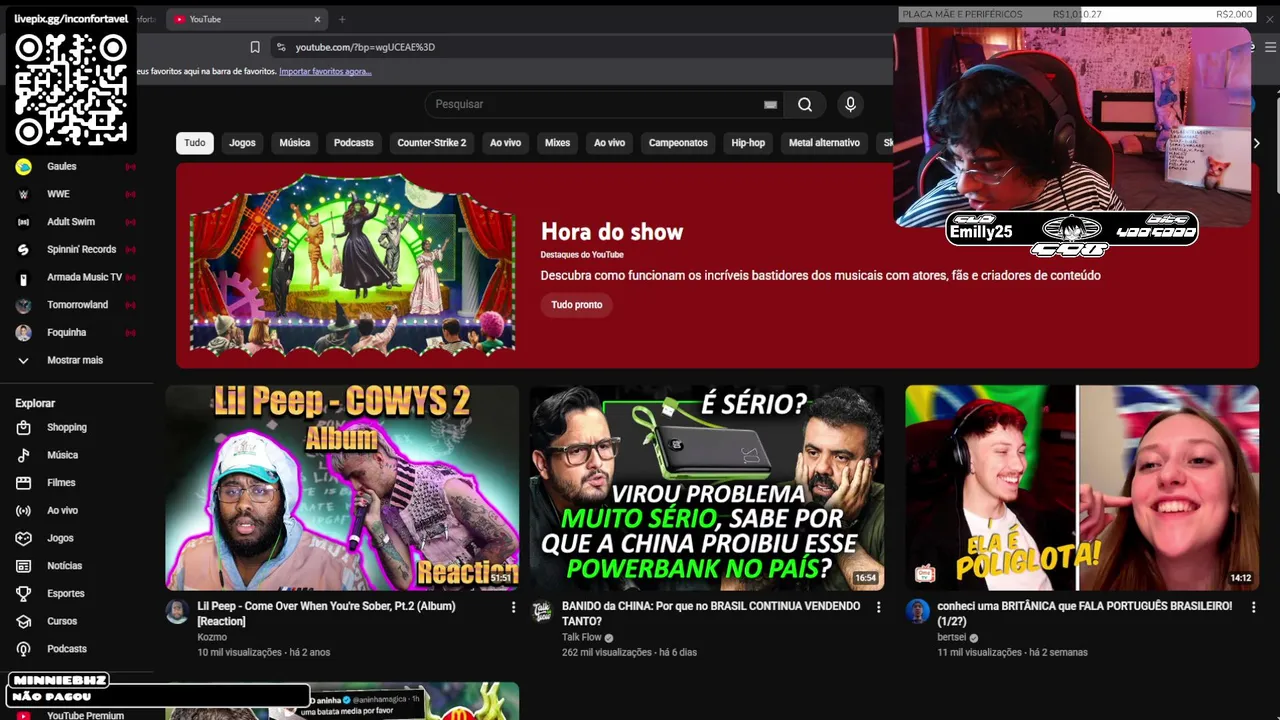Expand Mostrar mais in subscriptions

coord(77,360)
